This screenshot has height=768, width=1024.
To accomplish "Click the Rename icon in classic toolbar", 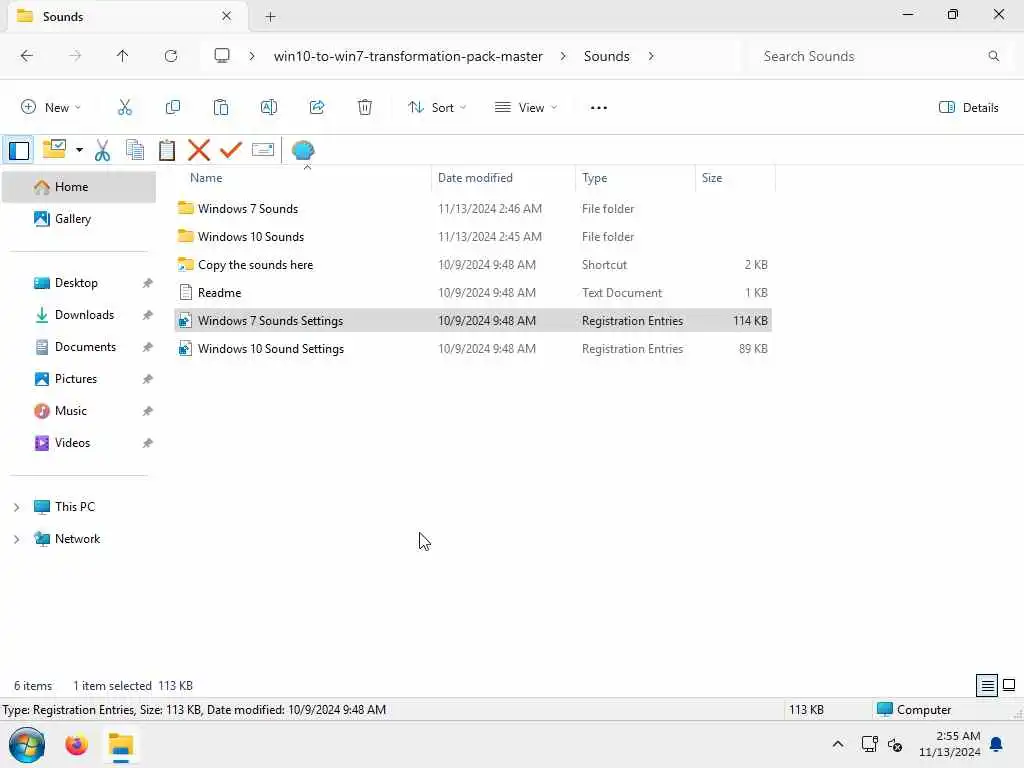I will [263, 150].
